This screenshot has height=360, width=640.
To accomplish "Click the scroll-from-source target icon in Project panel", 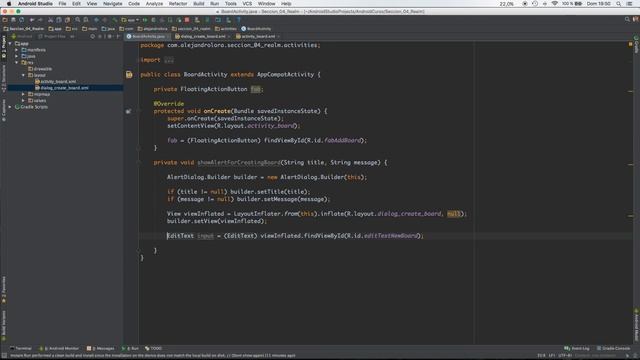I will pos(93,36).
